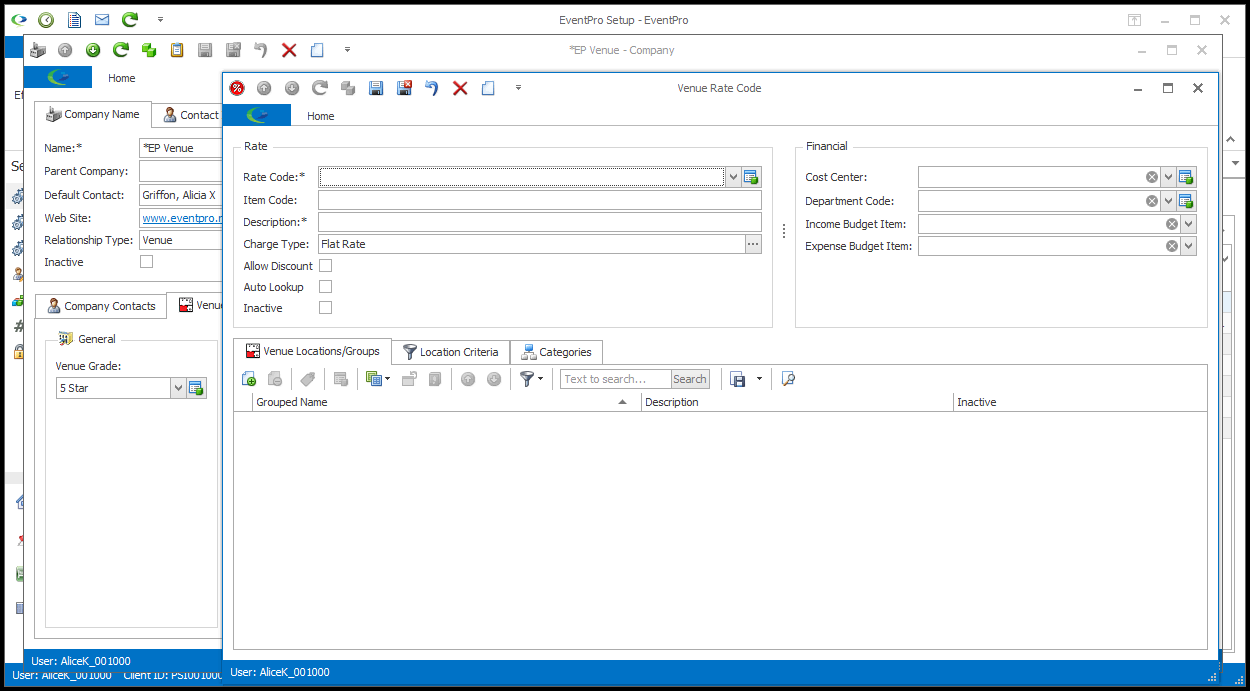The image size is (1250, 691).
Task: Open the export dropdown arrow in grid toolbar
Action: (759, 379)
